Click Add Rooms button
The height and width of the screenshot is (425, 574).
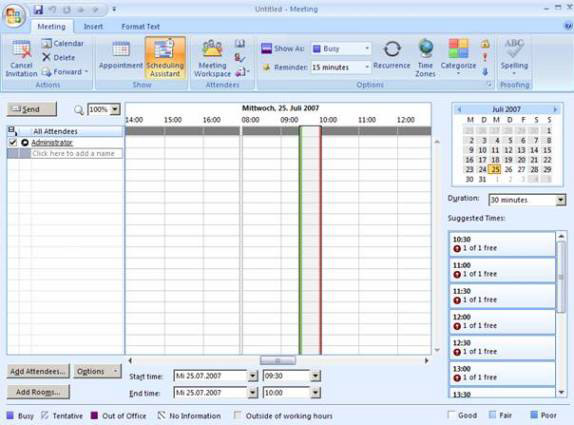pyautogui.click(x=38, y=392)
